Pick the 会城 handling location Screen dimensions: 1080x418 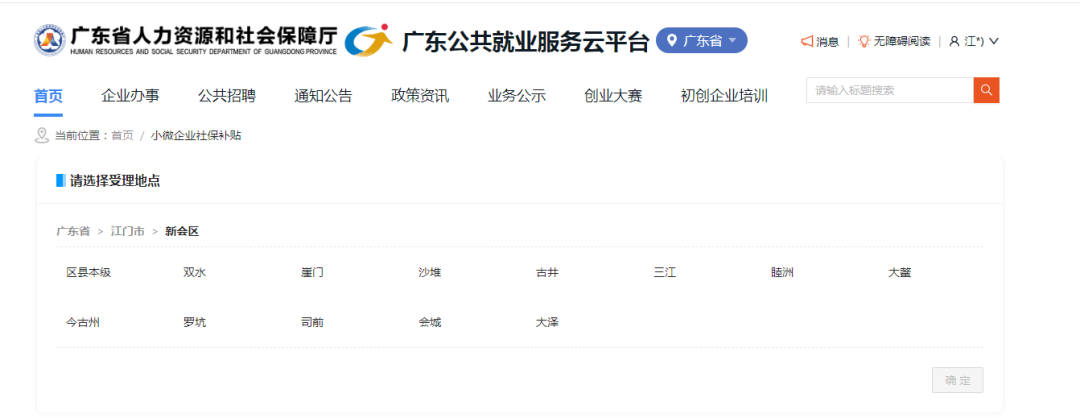(429, 322)
